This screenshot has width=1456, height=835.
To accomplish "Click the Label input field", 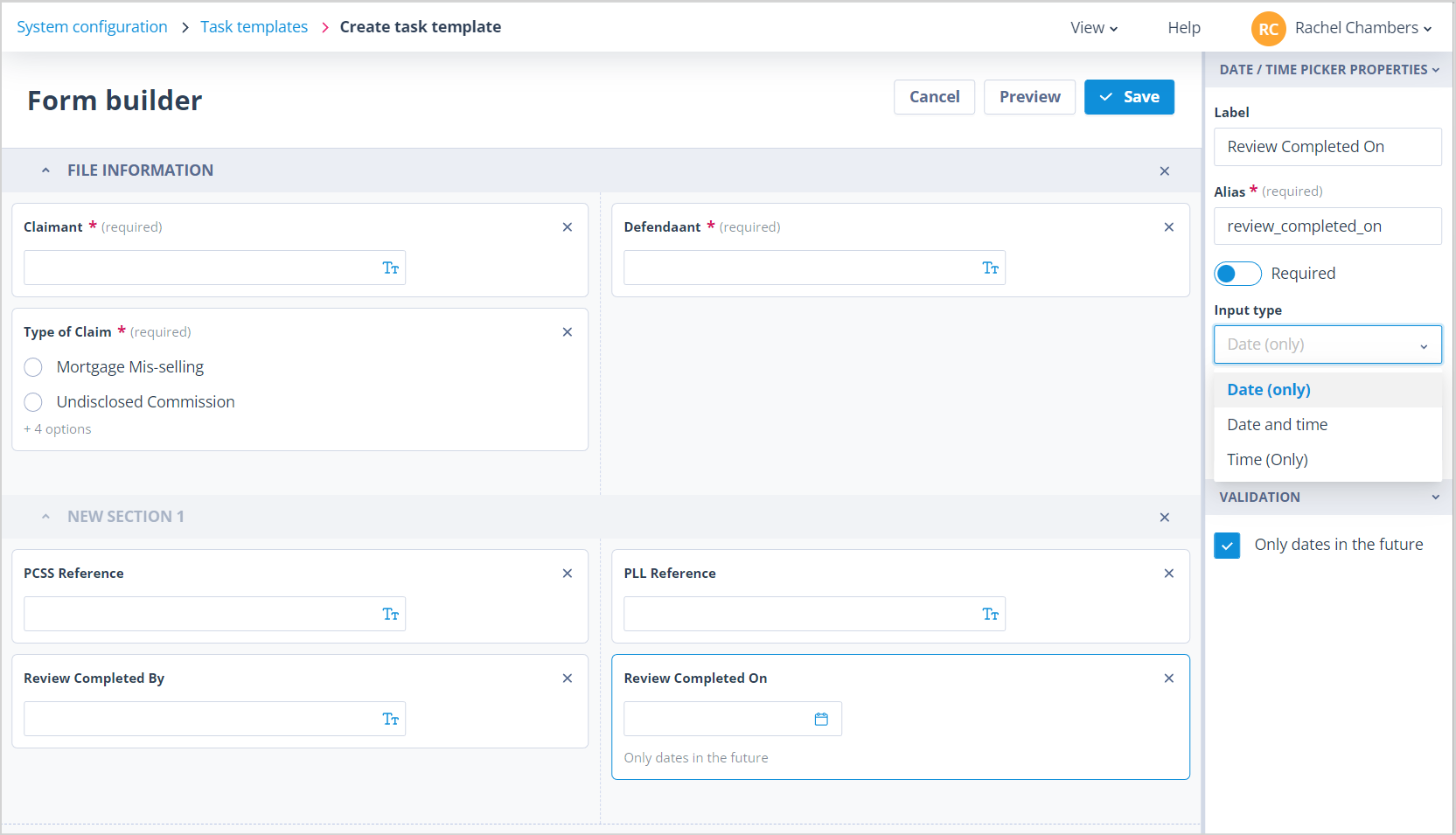I will tap(1327, 147).
